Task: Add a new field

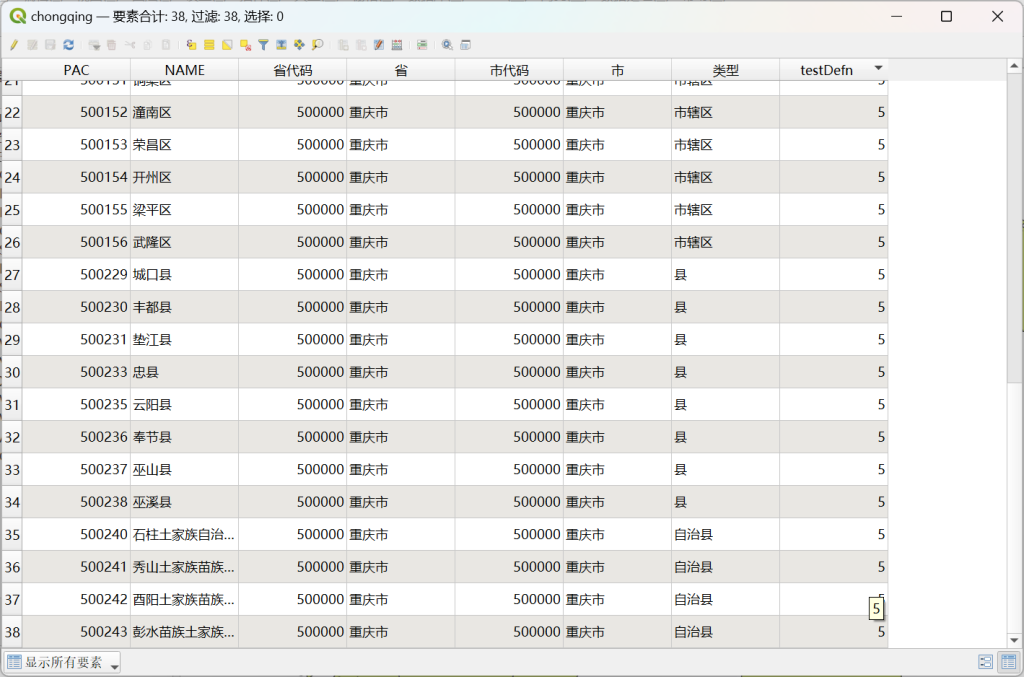Action: [343, 45]
